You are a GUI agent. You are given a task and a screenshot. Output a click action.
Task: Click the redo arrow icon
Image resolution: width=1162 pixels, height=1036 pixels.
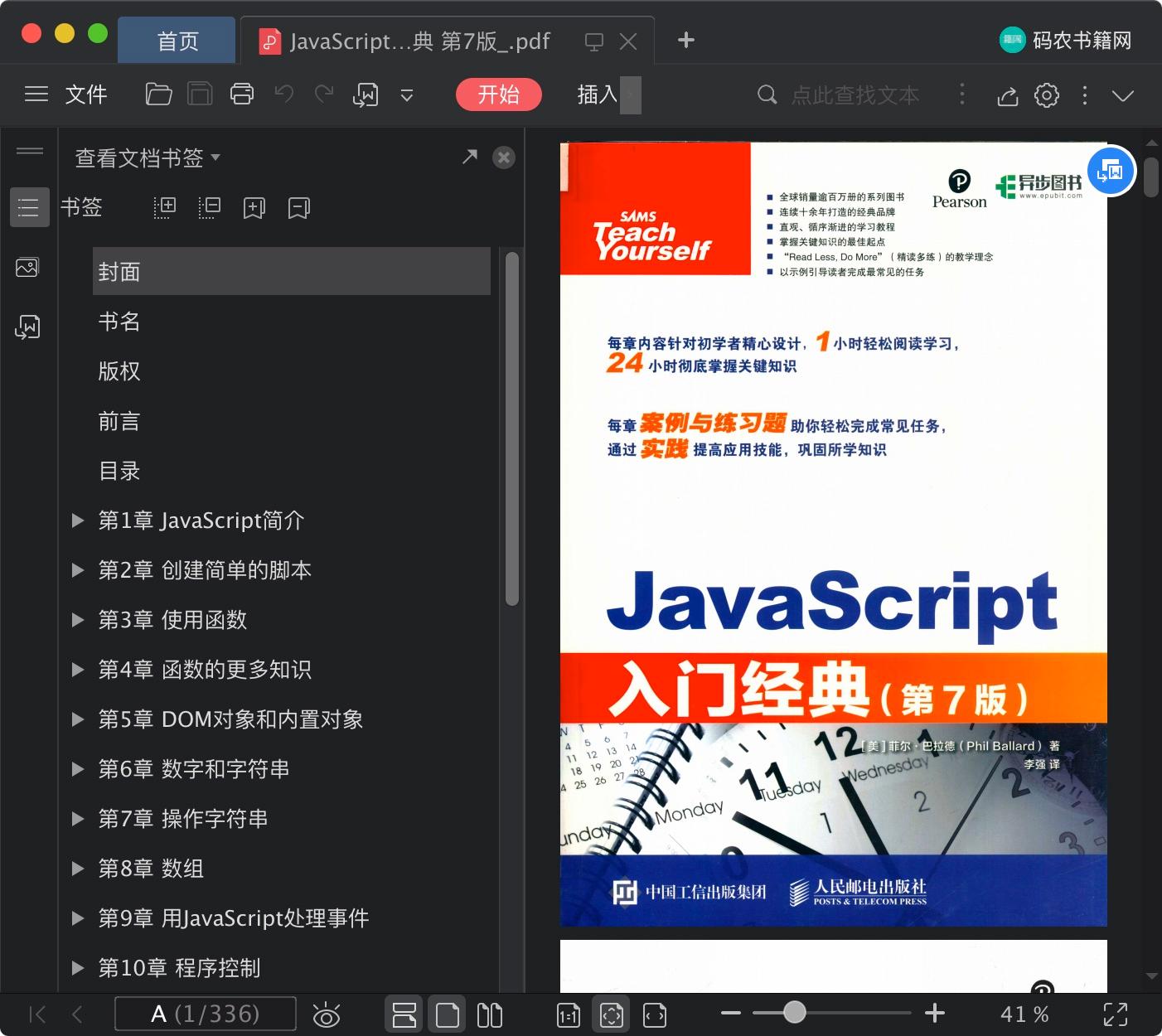[324, 94]
